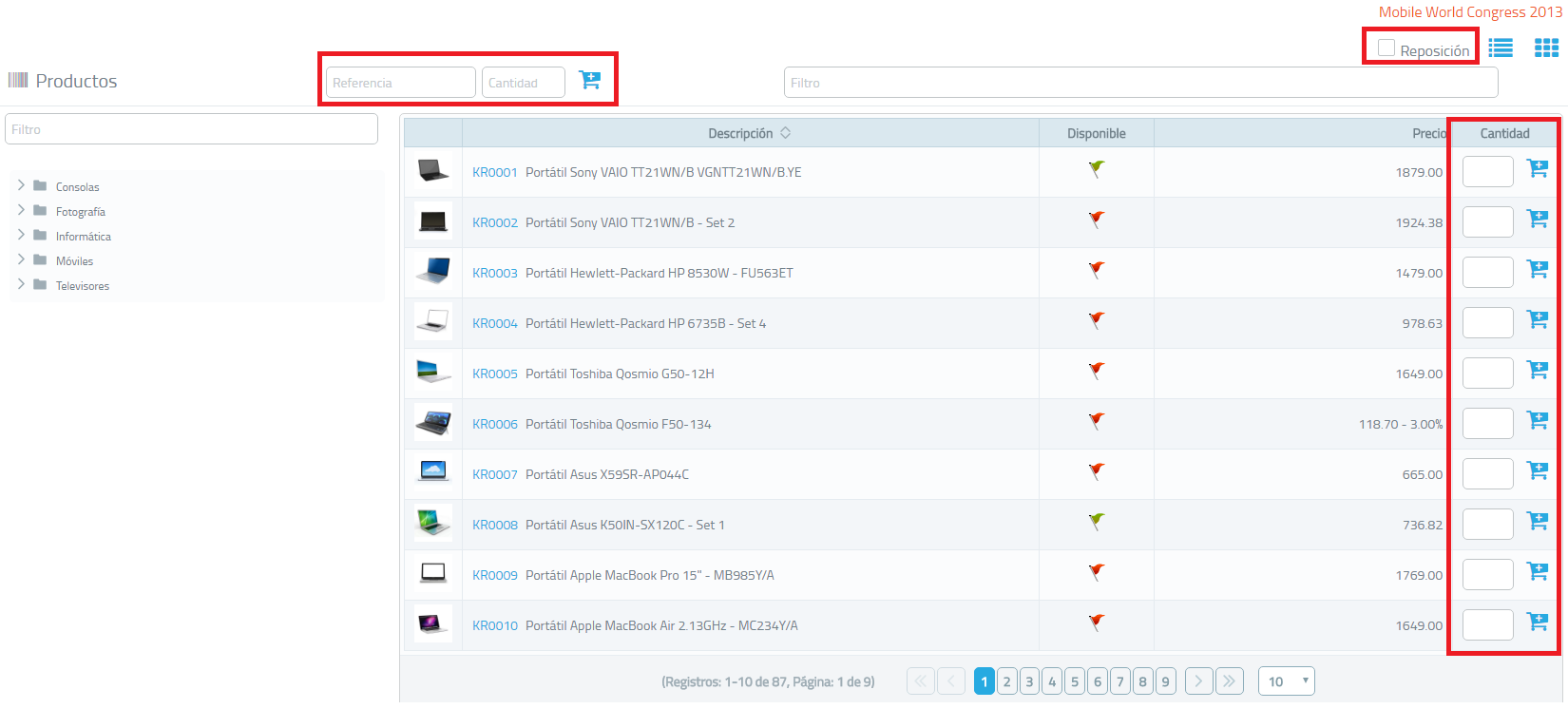Click cart icon in KR0002 row
The width and height of the screenshot is (1568, 709).
tap(1537, 219)
